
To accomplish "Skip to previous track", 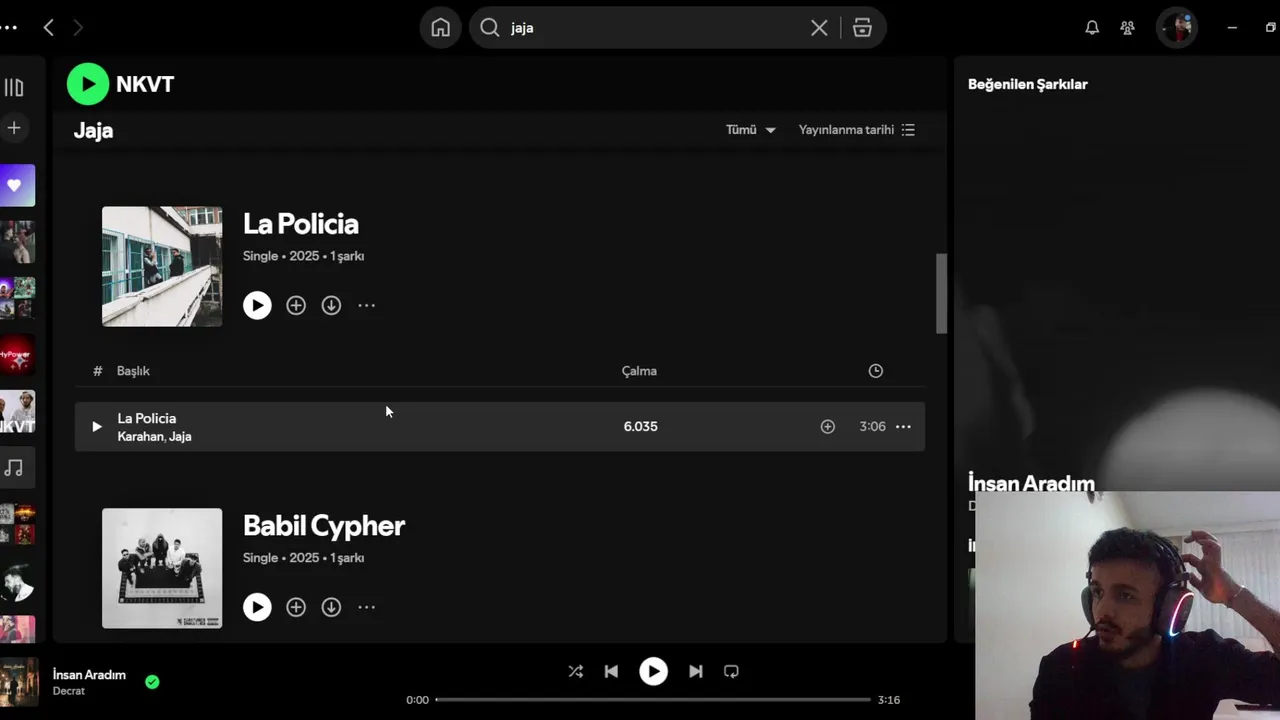I will point(611,671).
